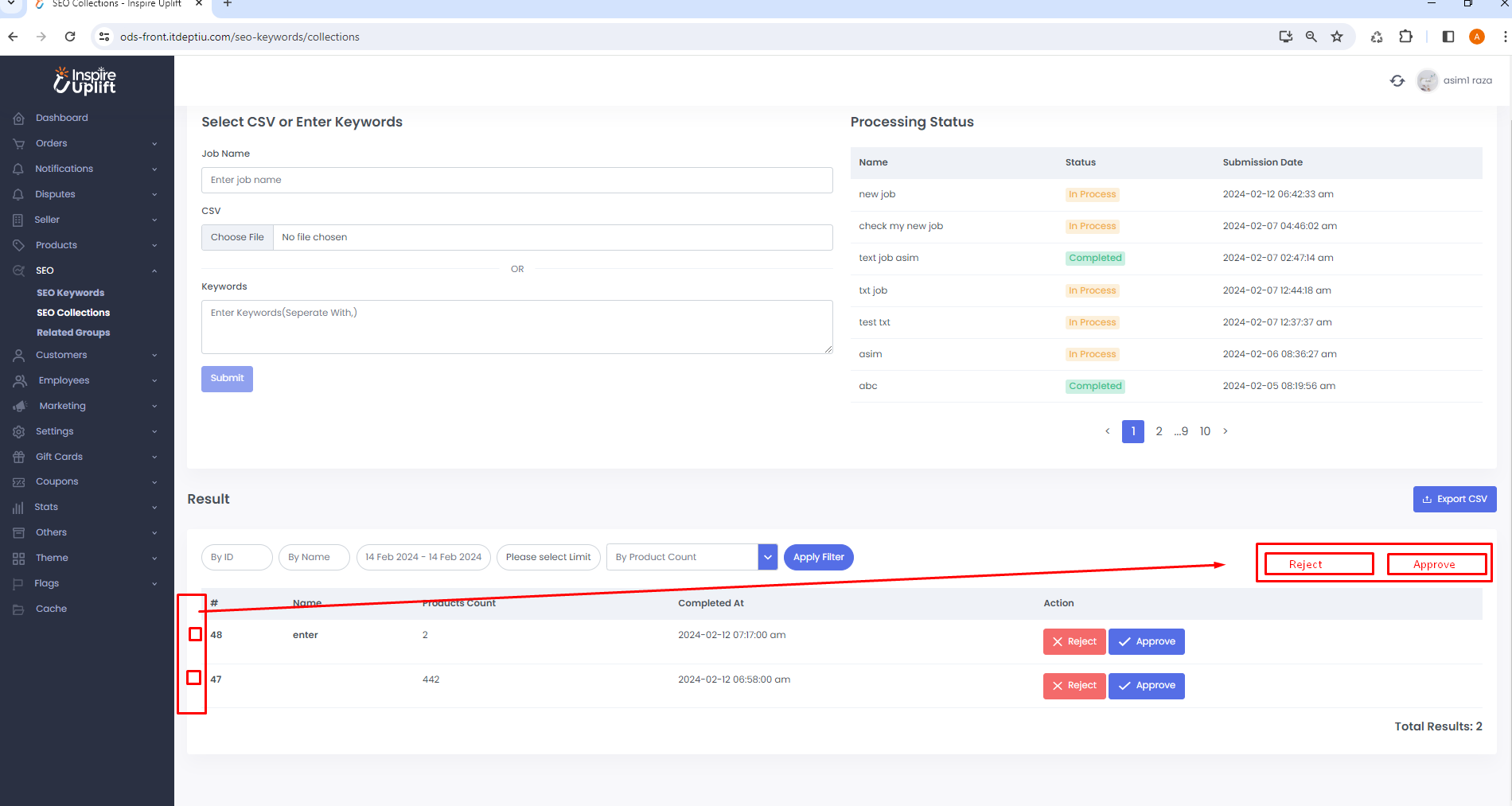
Task: Open SEO Keywords submenu item
Action: 70,293
